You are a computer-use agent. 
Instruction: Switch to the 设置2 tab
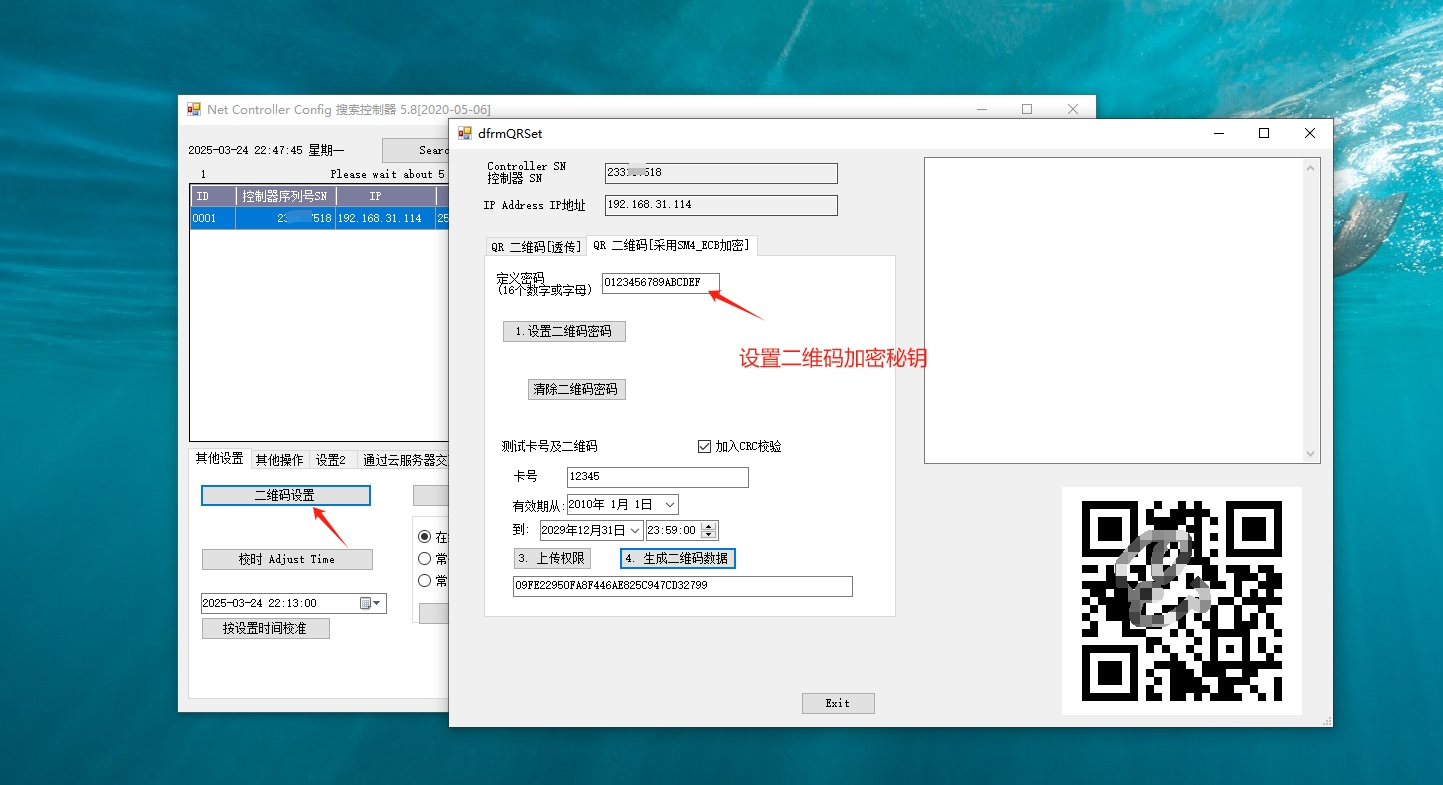330,460
